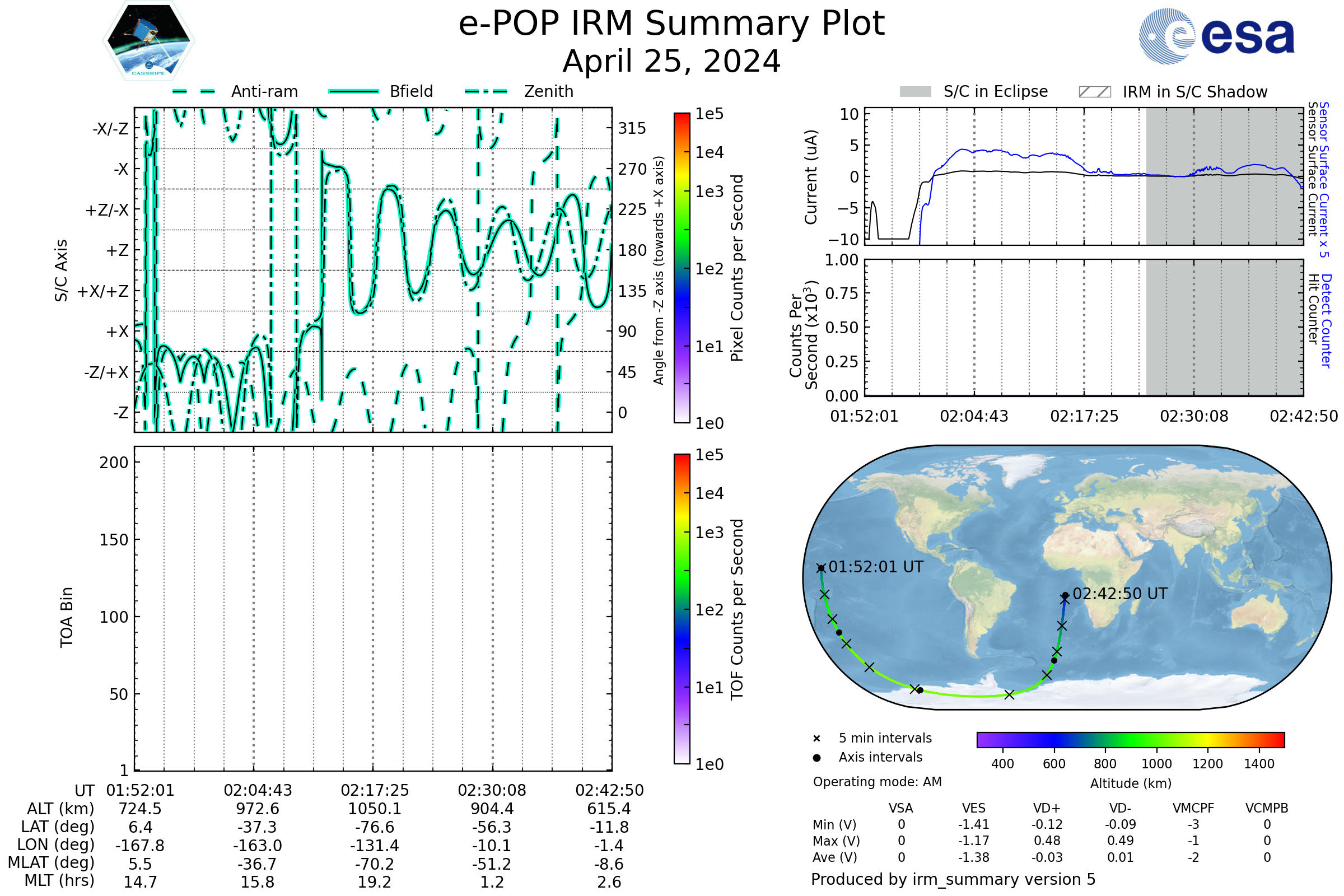
Task: Click the Anti-ram dashed legend line
Action: click(x=193, y=91)
